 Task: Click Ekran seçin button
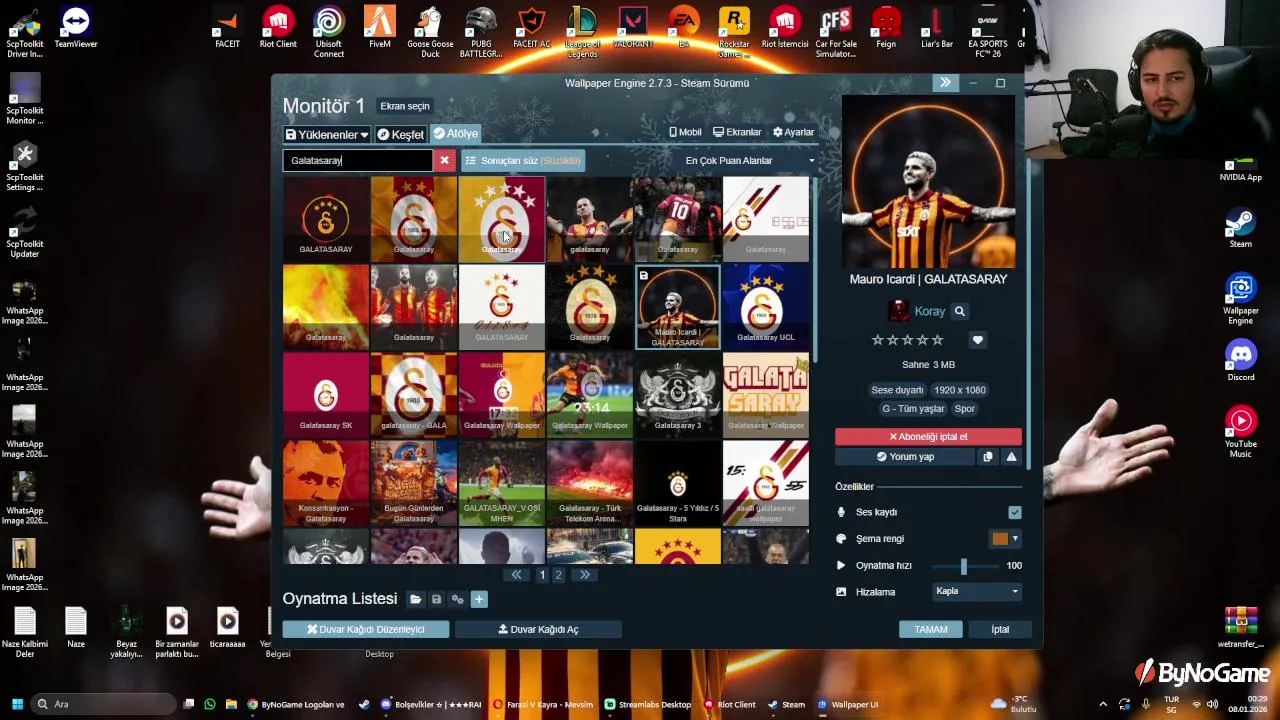(x=404, y=106)
